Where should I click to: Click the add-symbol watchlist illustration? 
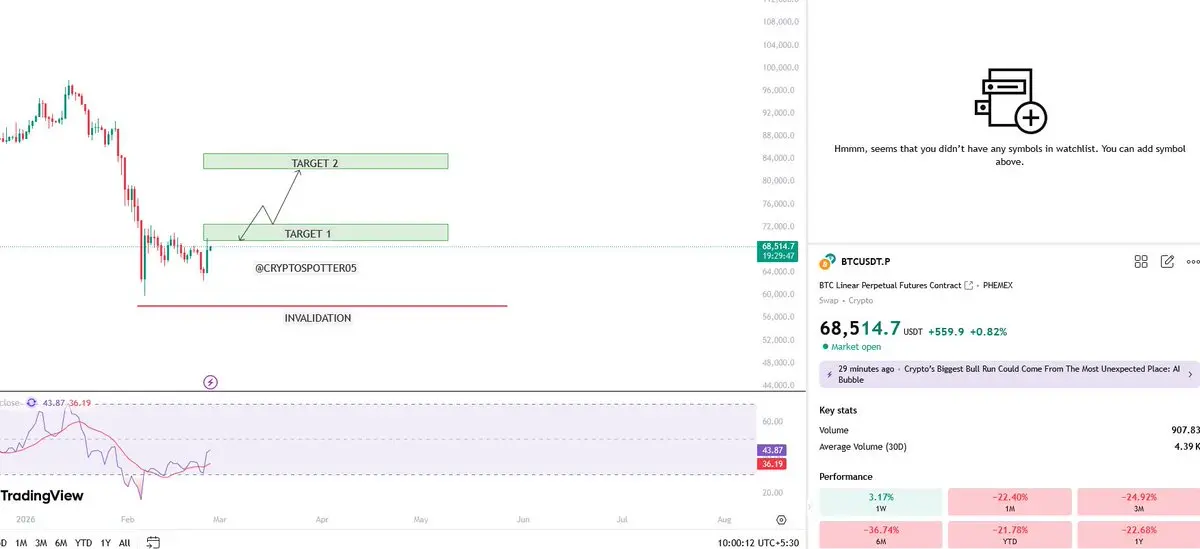(x=1009, y=101)
